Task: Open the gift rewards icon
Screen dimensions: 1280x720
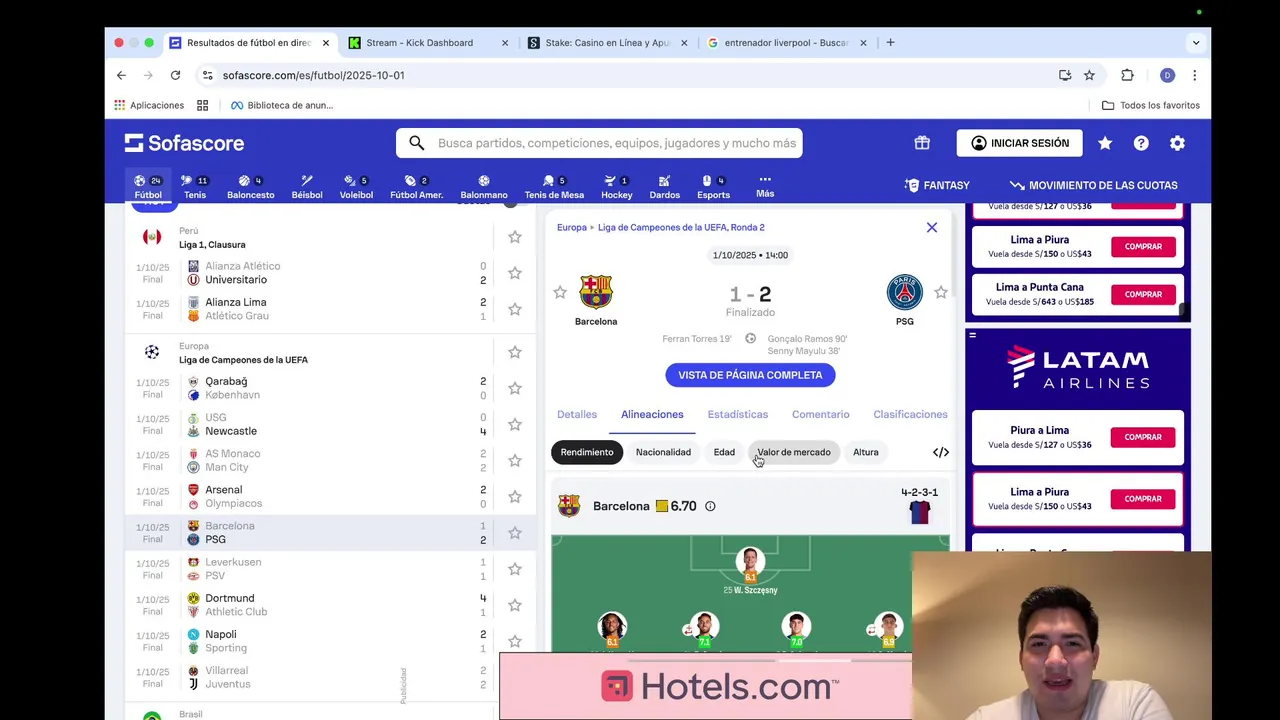Action: (922, 143)
